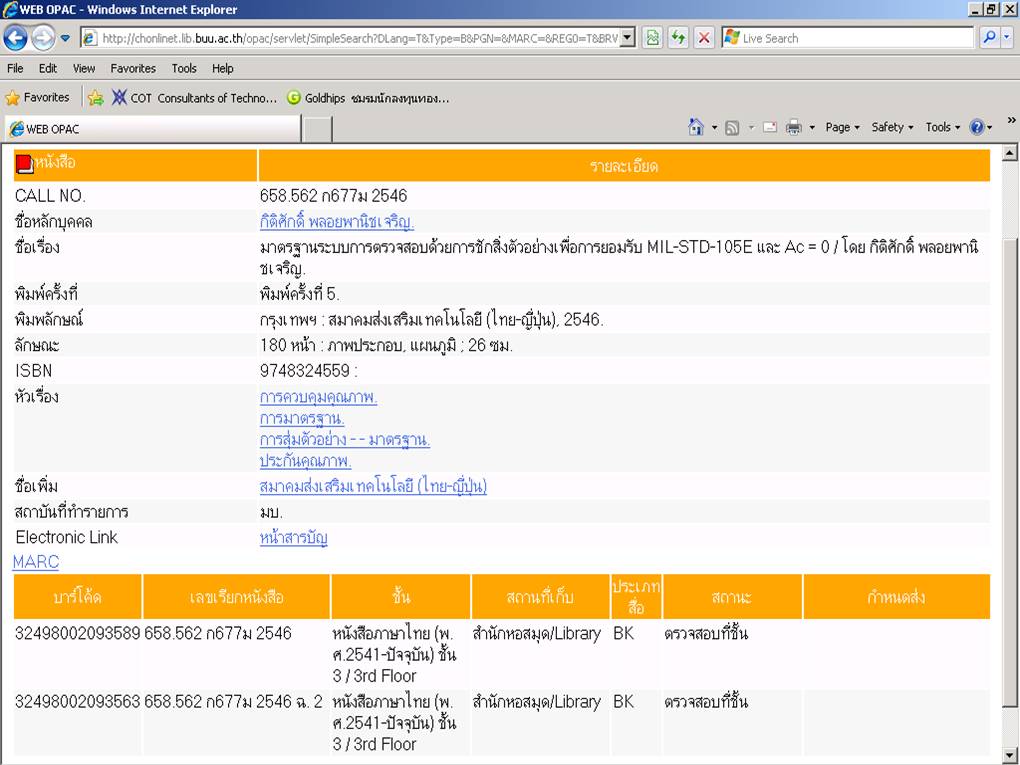Select the WEB OPAC tab
Image resolution: width=1020 pixels, height=765 pixels.
coord(154,129)
